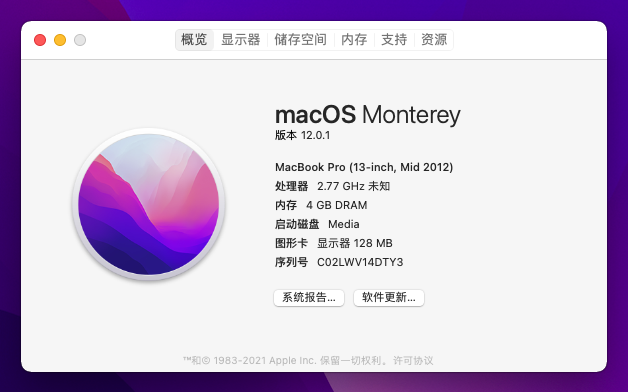628x392 pixels.
Task: Click MacBook Pro (13-inch, Mid 2012) text
Action: (364, 167)
